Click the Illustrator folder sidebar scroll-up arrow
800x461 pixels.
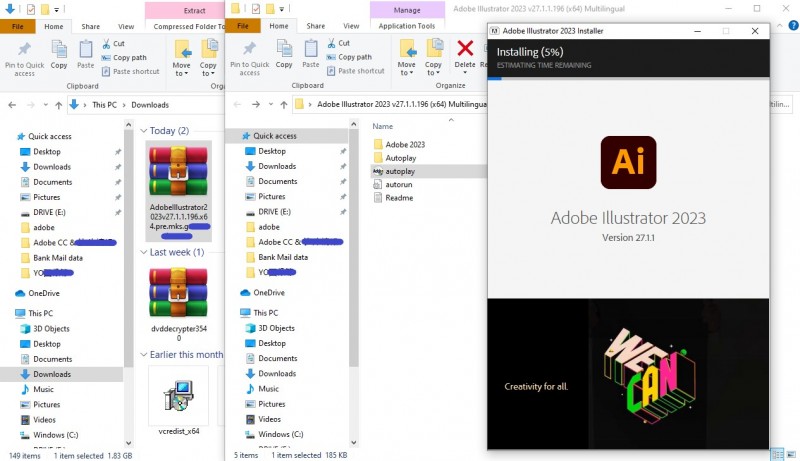(354, 124)
